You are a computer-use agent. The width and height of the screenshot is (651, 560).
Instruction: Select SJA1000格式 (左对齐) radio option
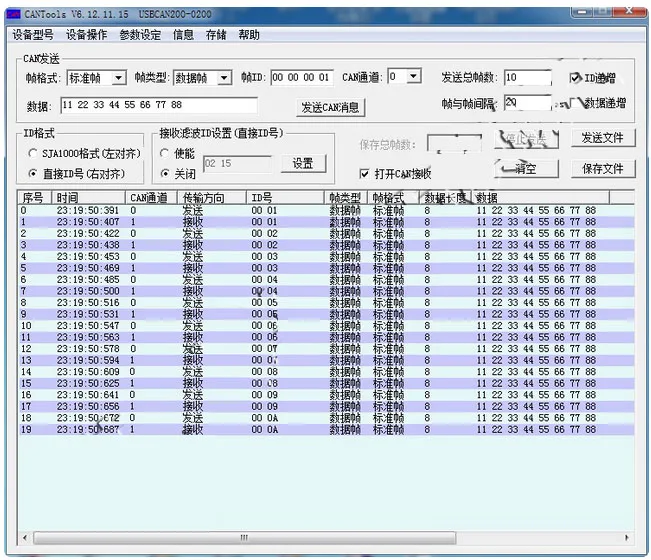[32, 154]
